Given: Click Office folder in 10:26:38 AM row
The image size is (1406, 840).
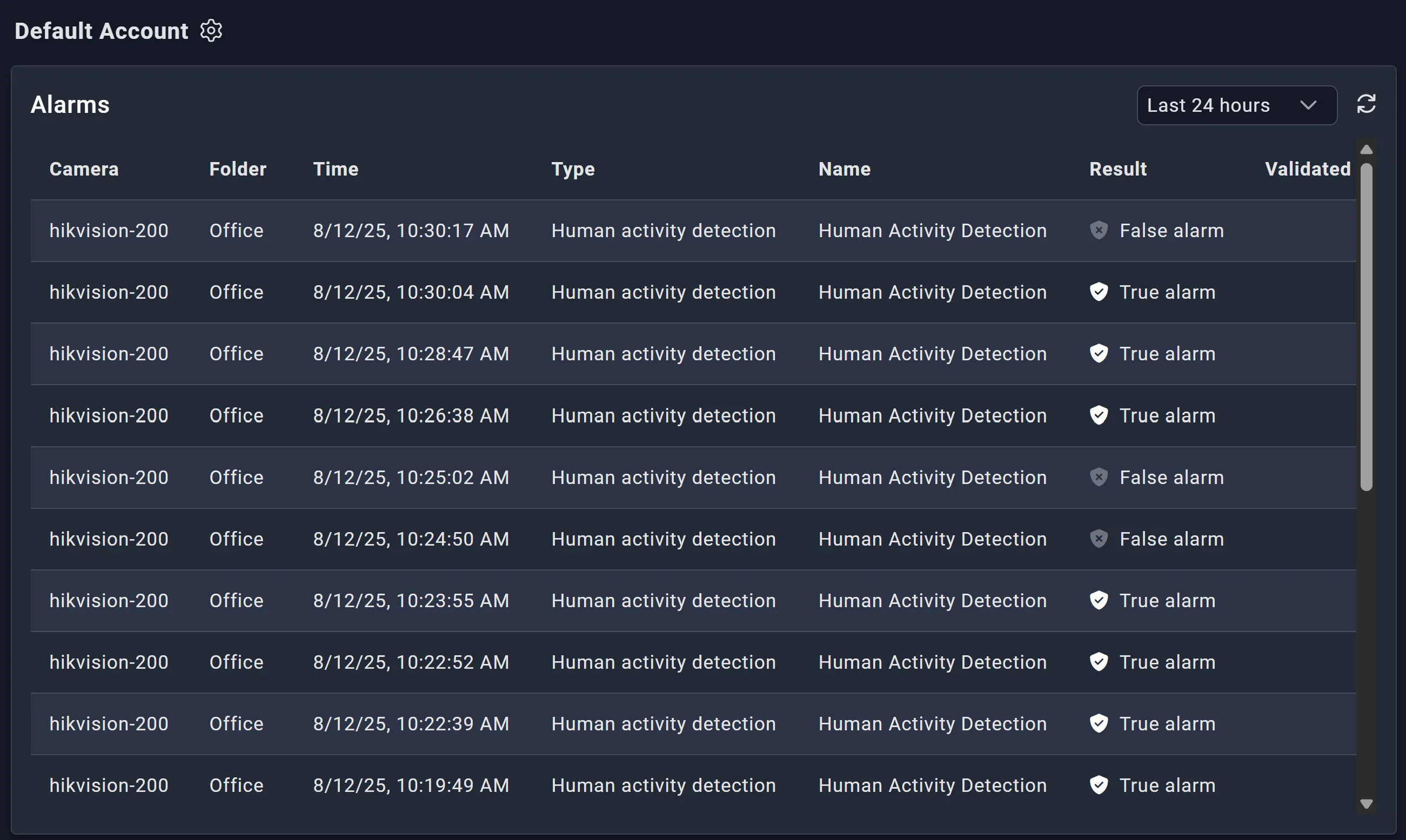Looking at the screenshot, I should coord(236,415).
